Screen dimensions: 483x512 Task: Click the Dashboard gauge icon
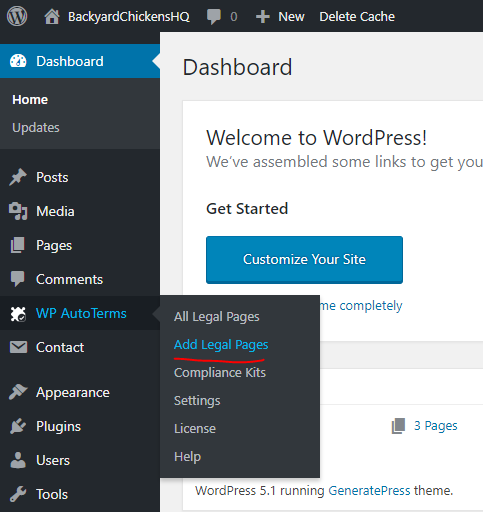(18, 61)
